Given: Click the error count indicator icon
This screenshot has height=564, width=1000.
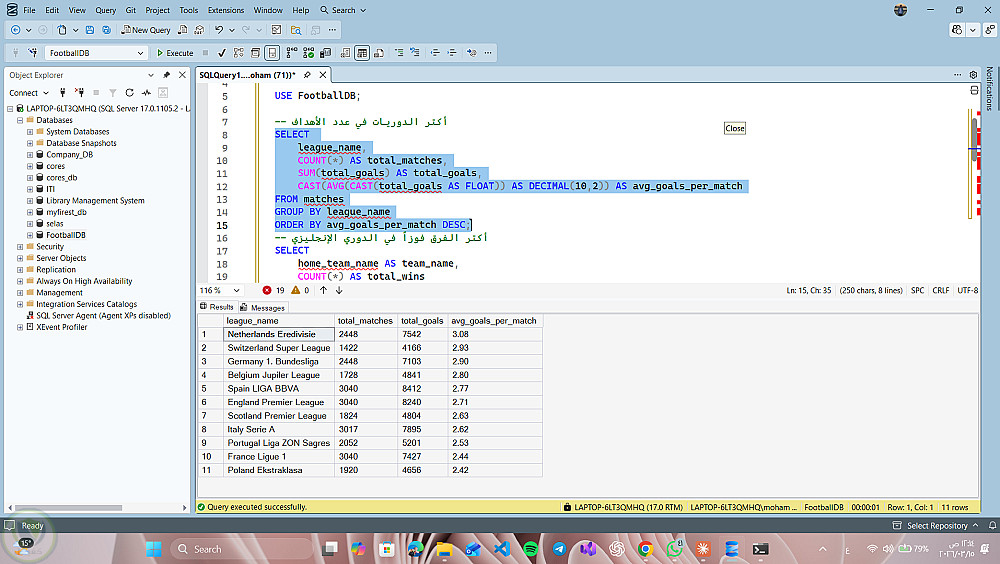Looking at the screenshot, I should click(267, 290).
